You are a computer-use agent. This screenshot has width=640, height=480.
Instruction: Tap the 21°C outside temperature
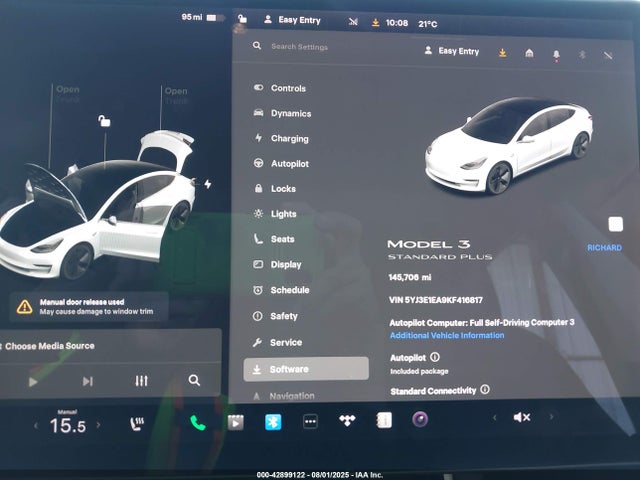[427, 24]
